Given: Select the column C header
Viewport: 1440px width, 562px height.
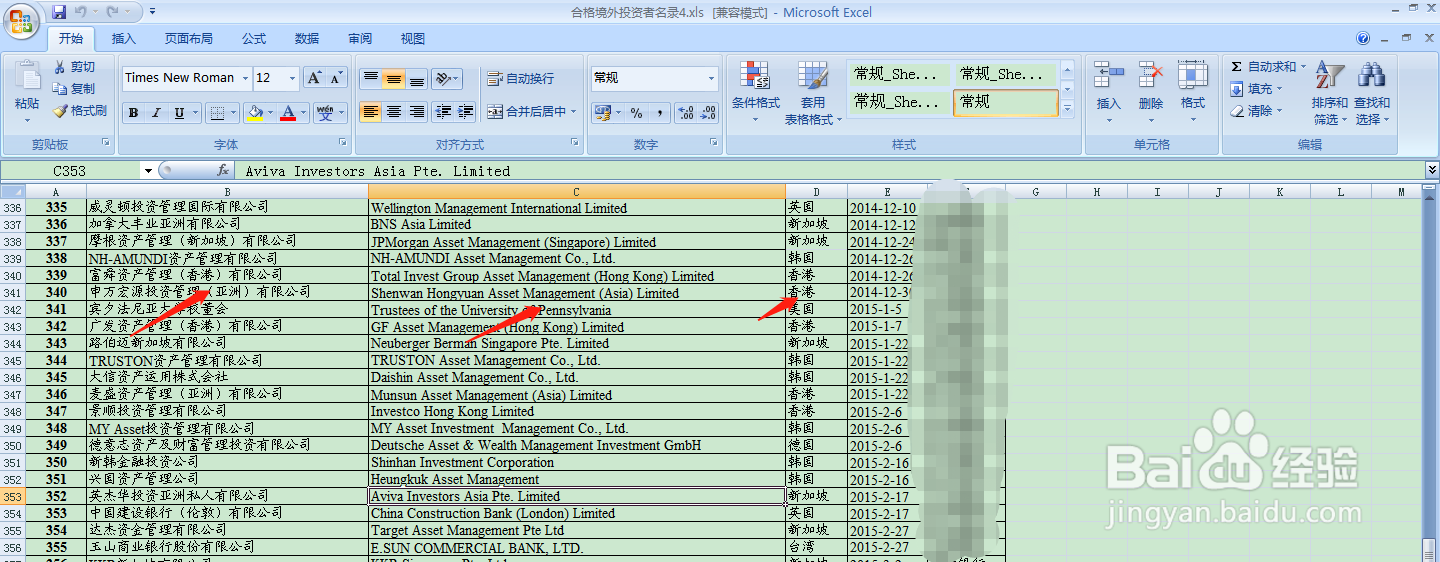Looking at the screenshot, I should pos(576,192).
